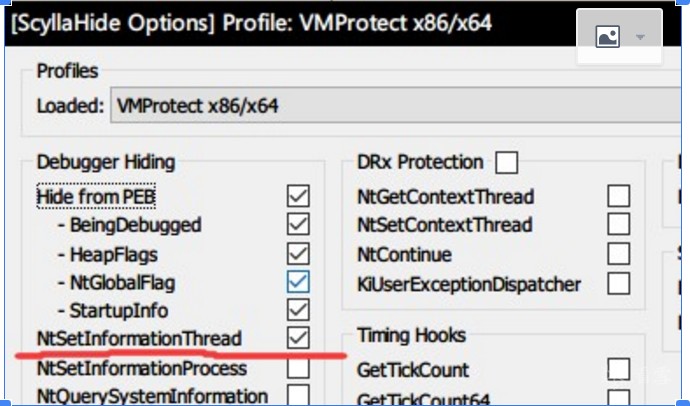The width and height of the screenshot is (690, 406).
Task: Enable the GetTickCount64 checkbox
Action: click(x=619, y=399)
